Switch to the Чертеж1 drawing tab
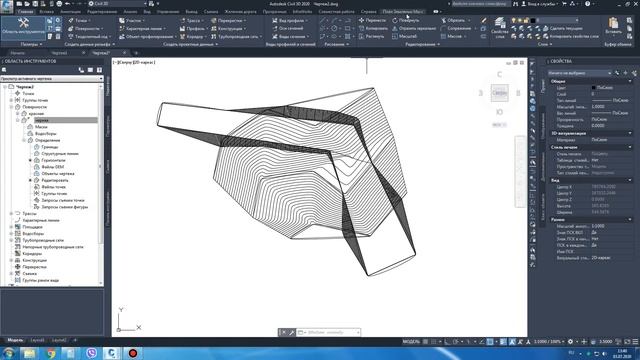Screen dimensions: 640x360 point(60,53)
